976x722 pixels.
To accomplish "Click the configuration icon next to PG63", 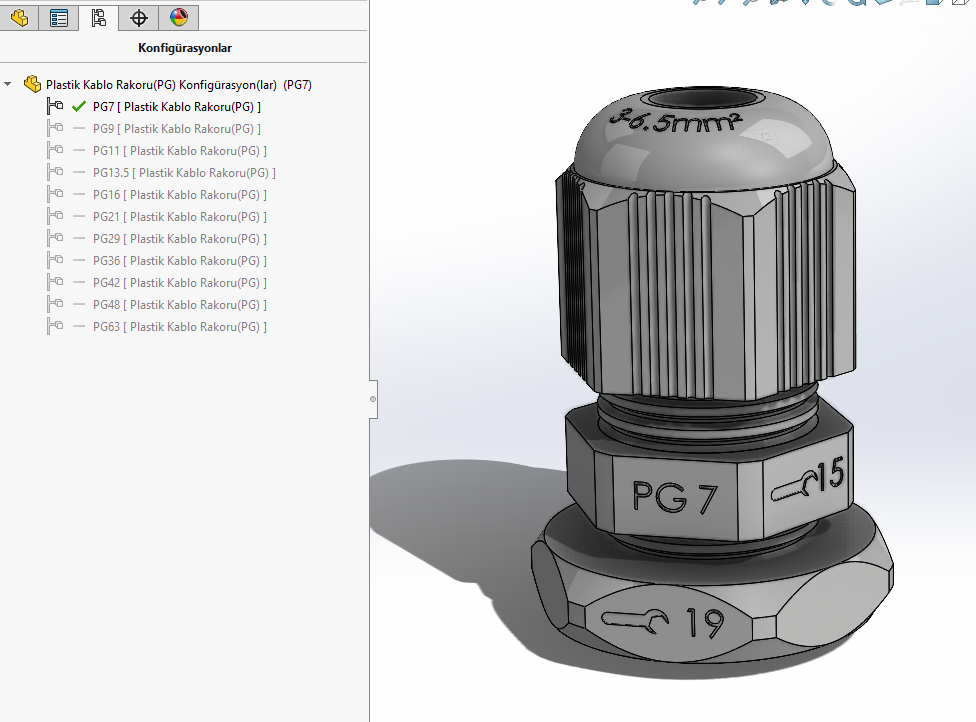I will tap(55, 326).
